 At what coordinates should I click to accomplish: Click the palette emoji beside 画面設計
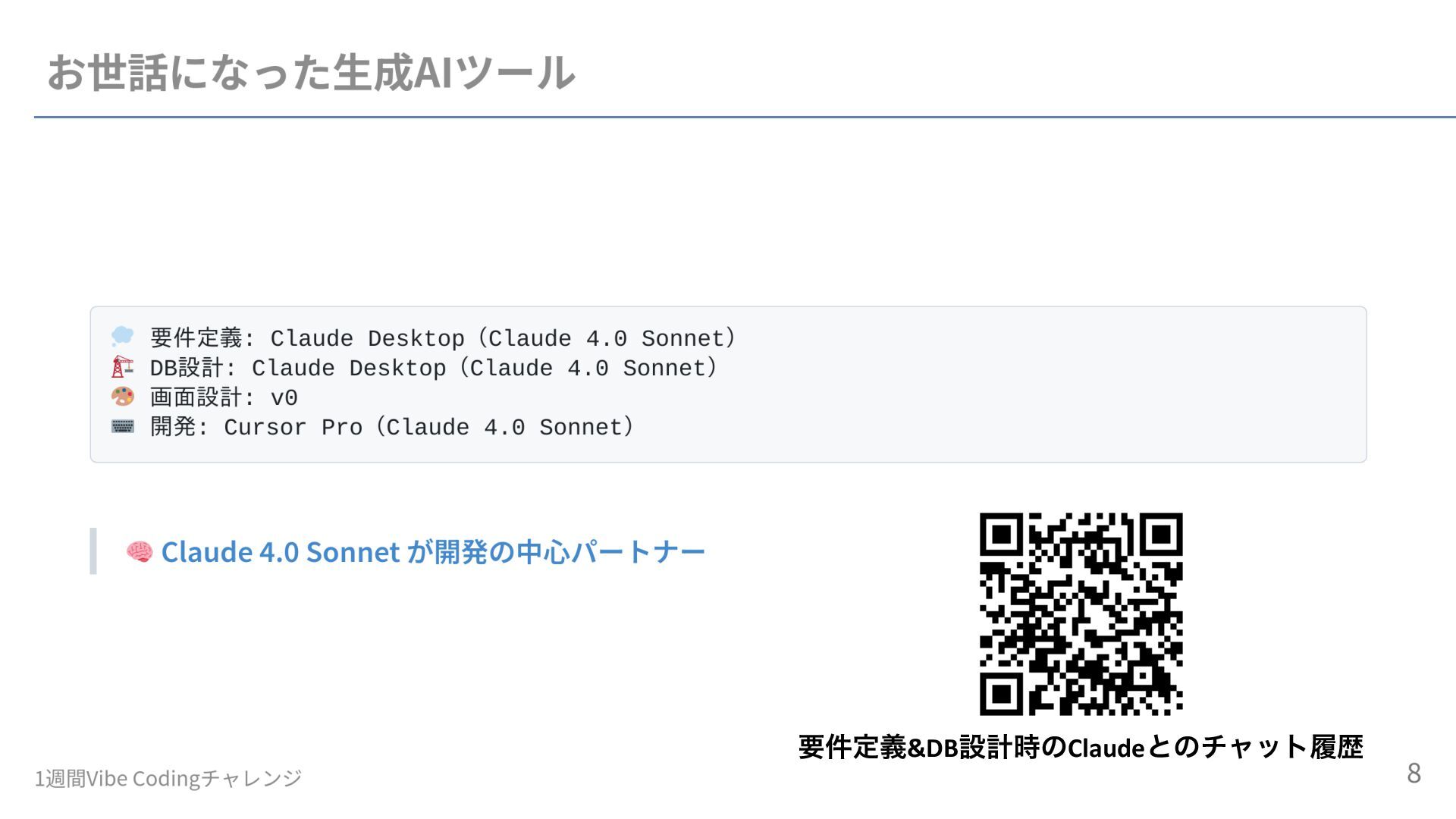click(122, 397)
